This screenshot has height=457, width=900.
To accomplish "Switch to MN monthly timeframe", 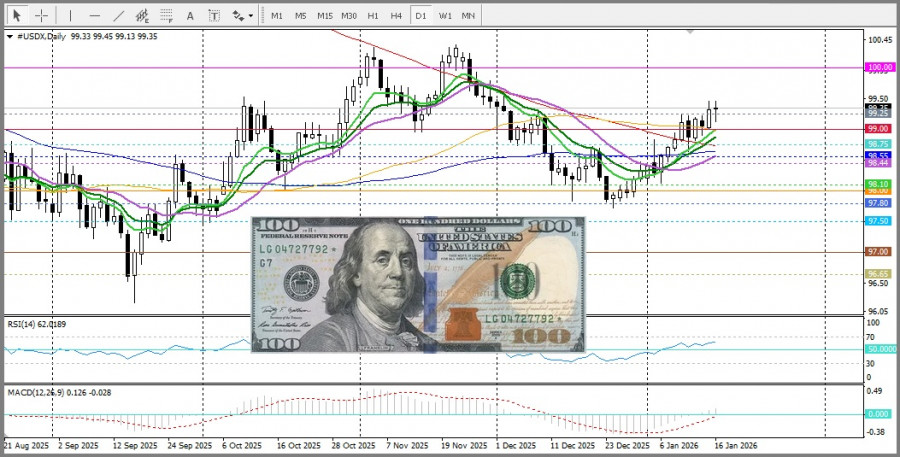I will click(x=468, y=16).
